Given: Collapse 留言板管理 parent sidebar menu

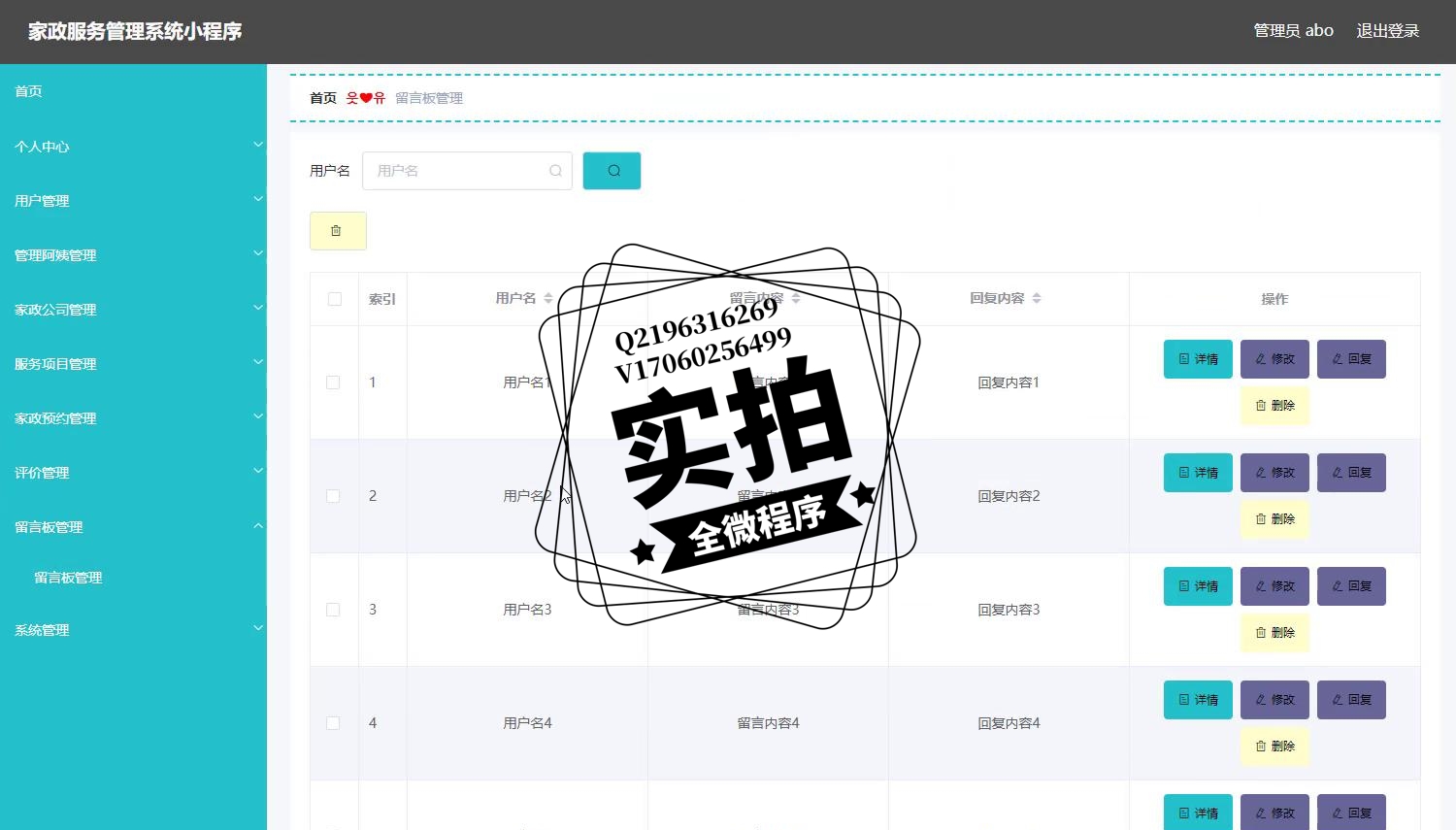Looking at the screenshot, I should click(x=133, y=527).
